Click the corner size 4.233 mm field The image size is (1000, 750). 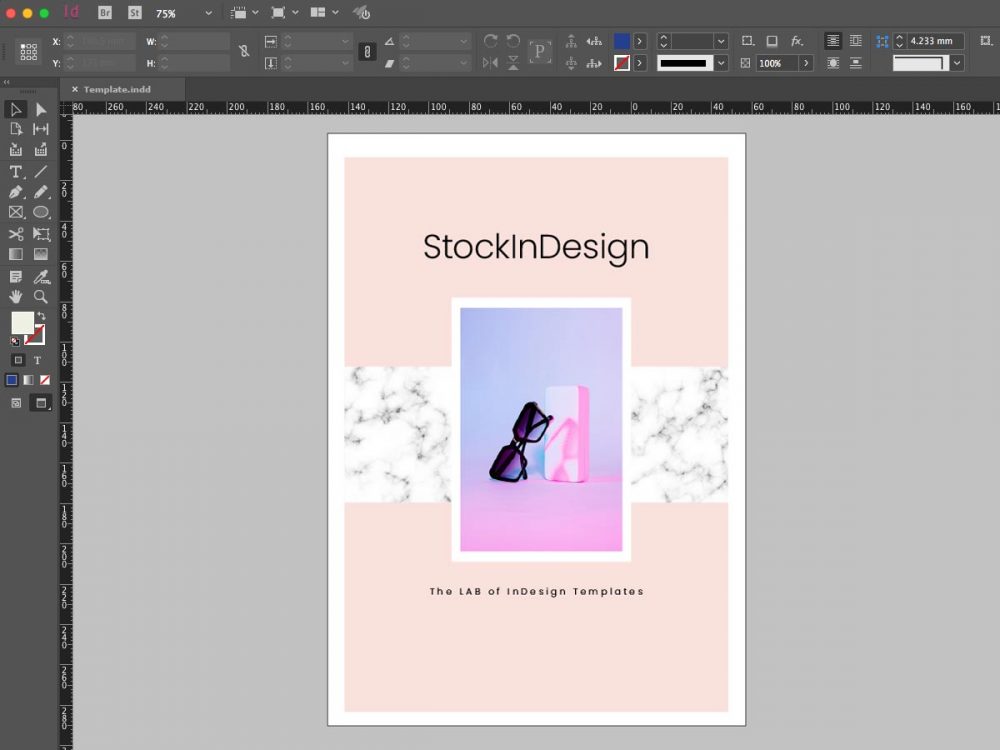(x=936, y=41)
